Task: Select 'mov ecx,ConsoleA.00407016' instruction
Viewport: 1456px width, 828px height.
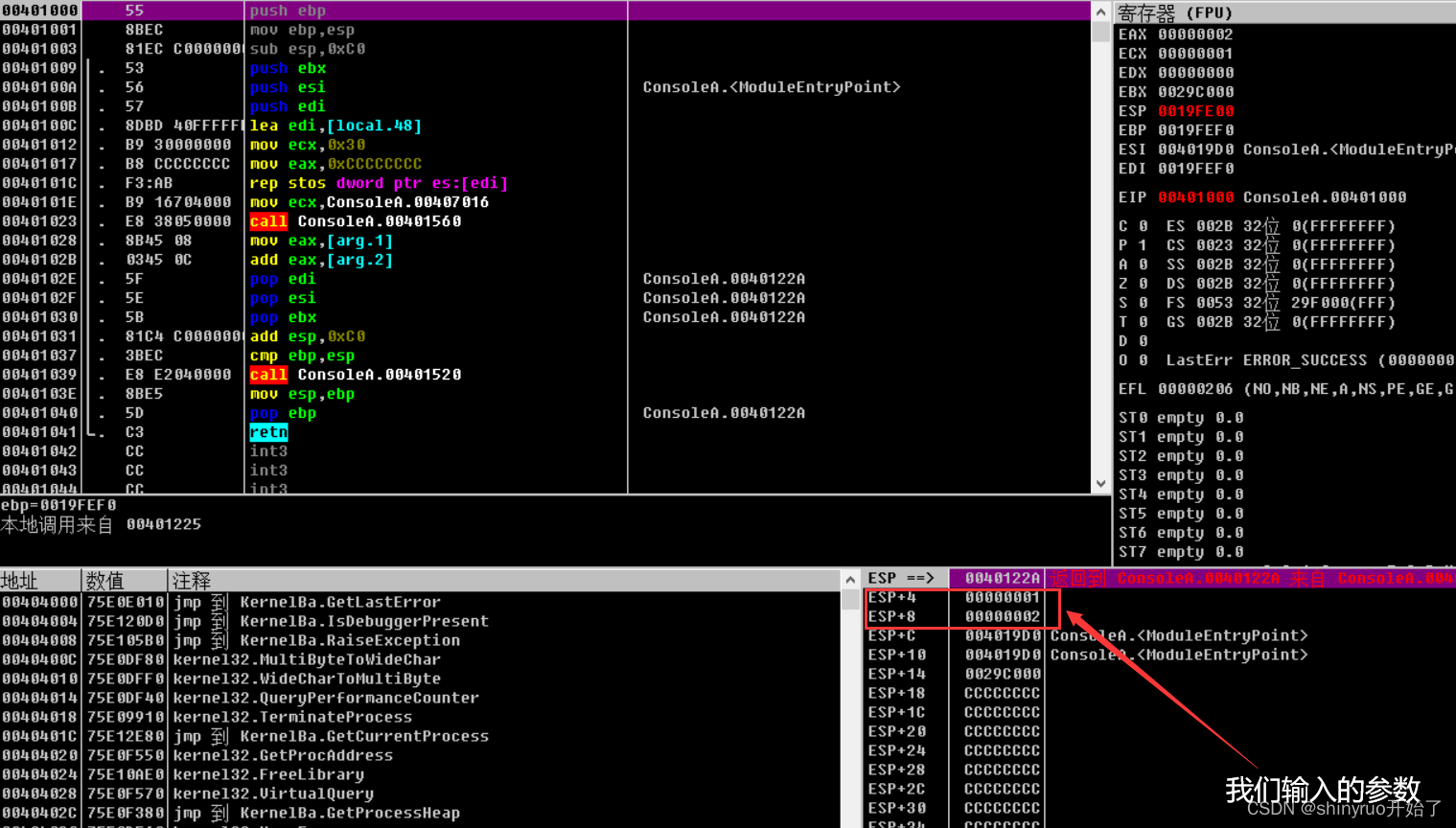Action: coord(369,202)
